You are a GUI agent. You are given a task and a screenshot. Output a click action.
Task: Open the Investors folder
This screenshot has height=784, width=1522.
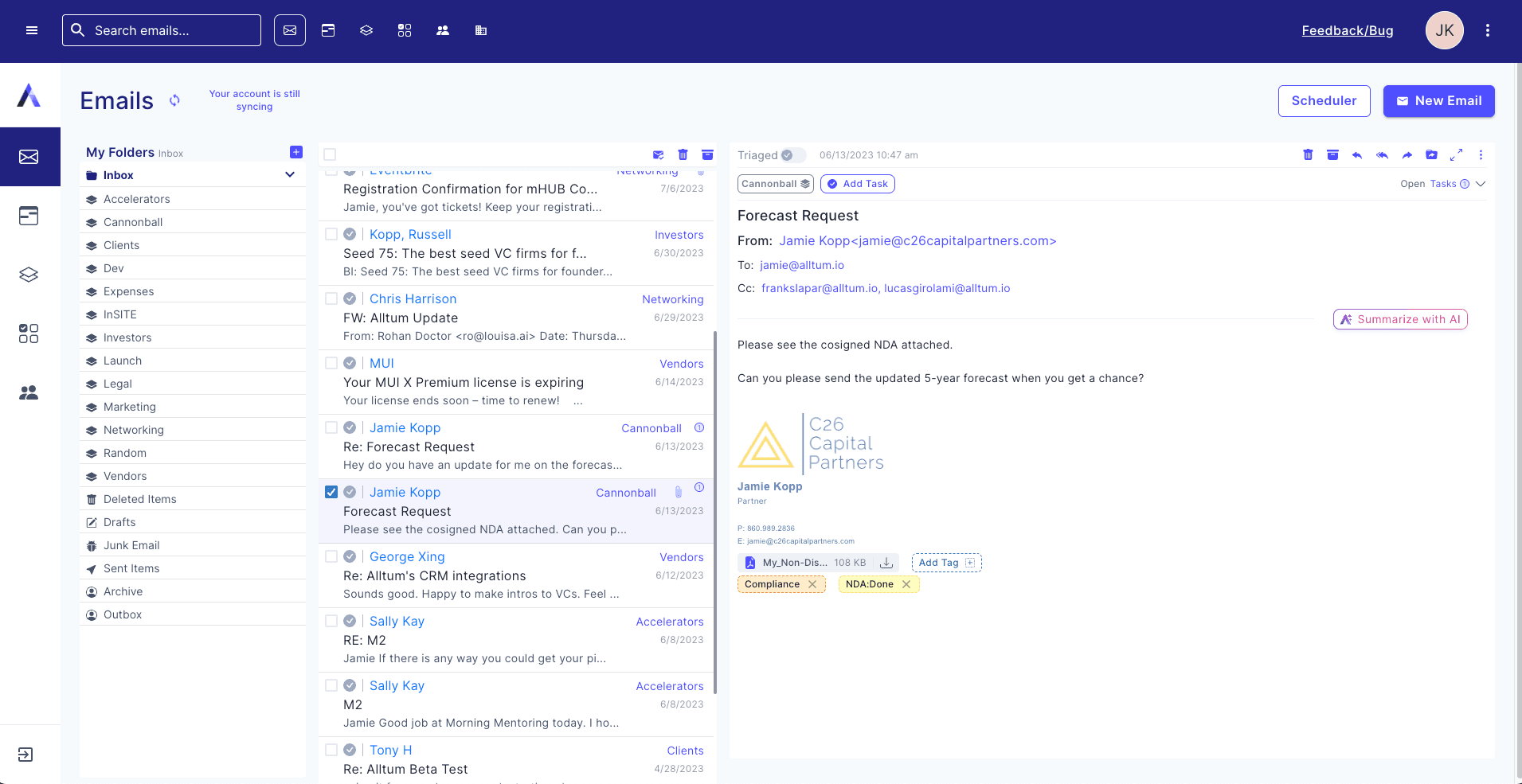click(x=127, y=337)
